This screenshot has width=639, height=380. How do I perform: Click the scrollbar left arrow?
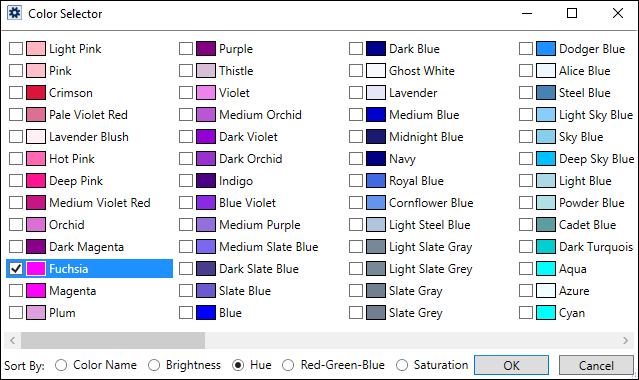[13, 340]
